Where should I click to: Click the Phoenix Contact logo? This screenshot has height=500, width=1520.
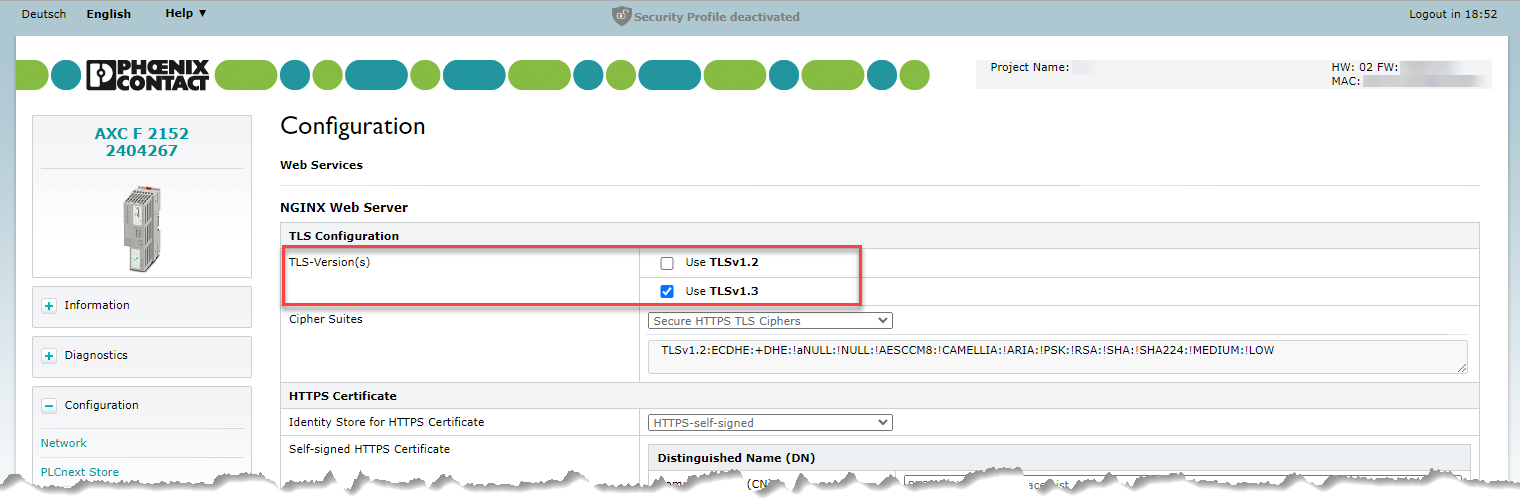[x=148, y=75]
